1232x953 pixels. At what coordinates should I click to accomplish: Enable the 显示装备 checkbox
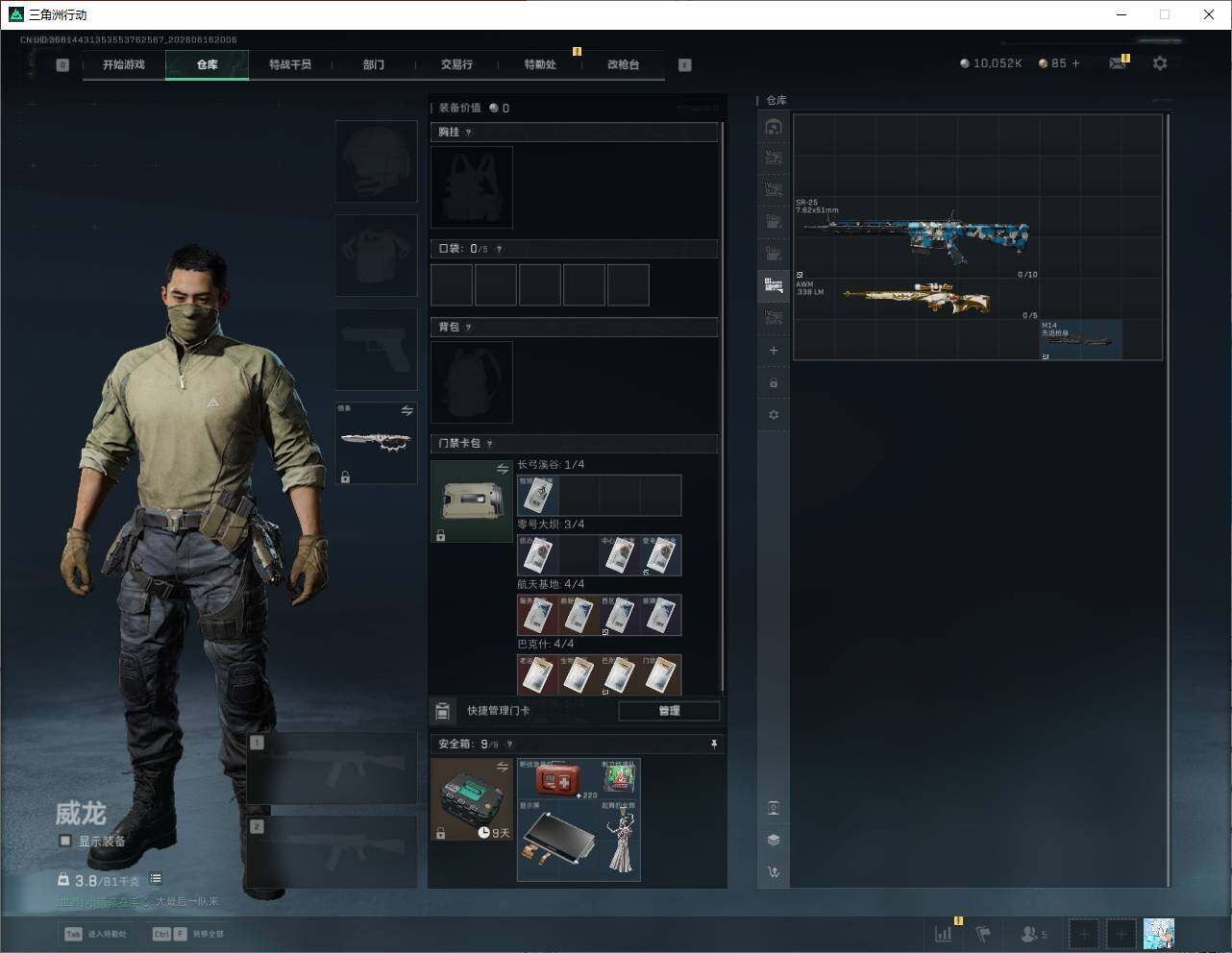(65, 841)
